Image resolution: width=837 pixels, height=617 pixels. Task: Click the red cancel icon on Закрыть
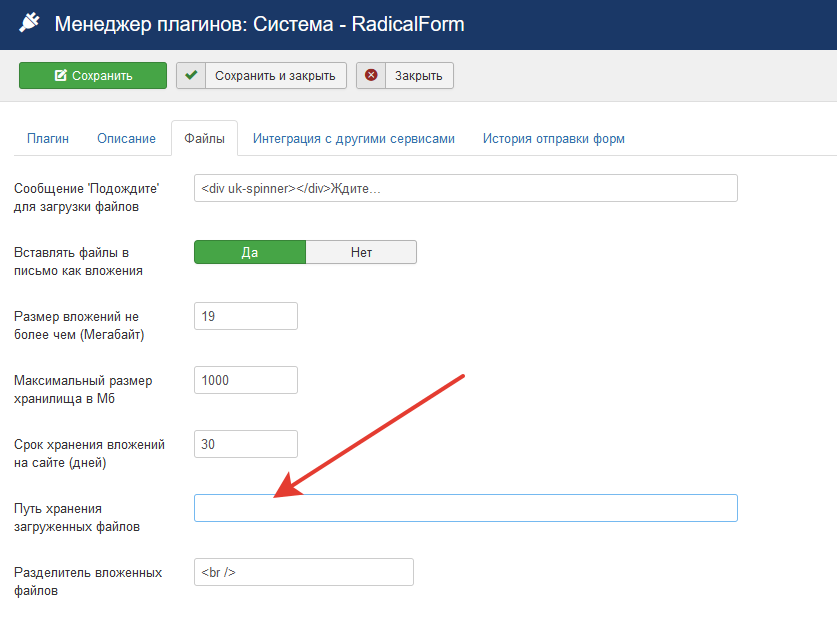(371, 76)
